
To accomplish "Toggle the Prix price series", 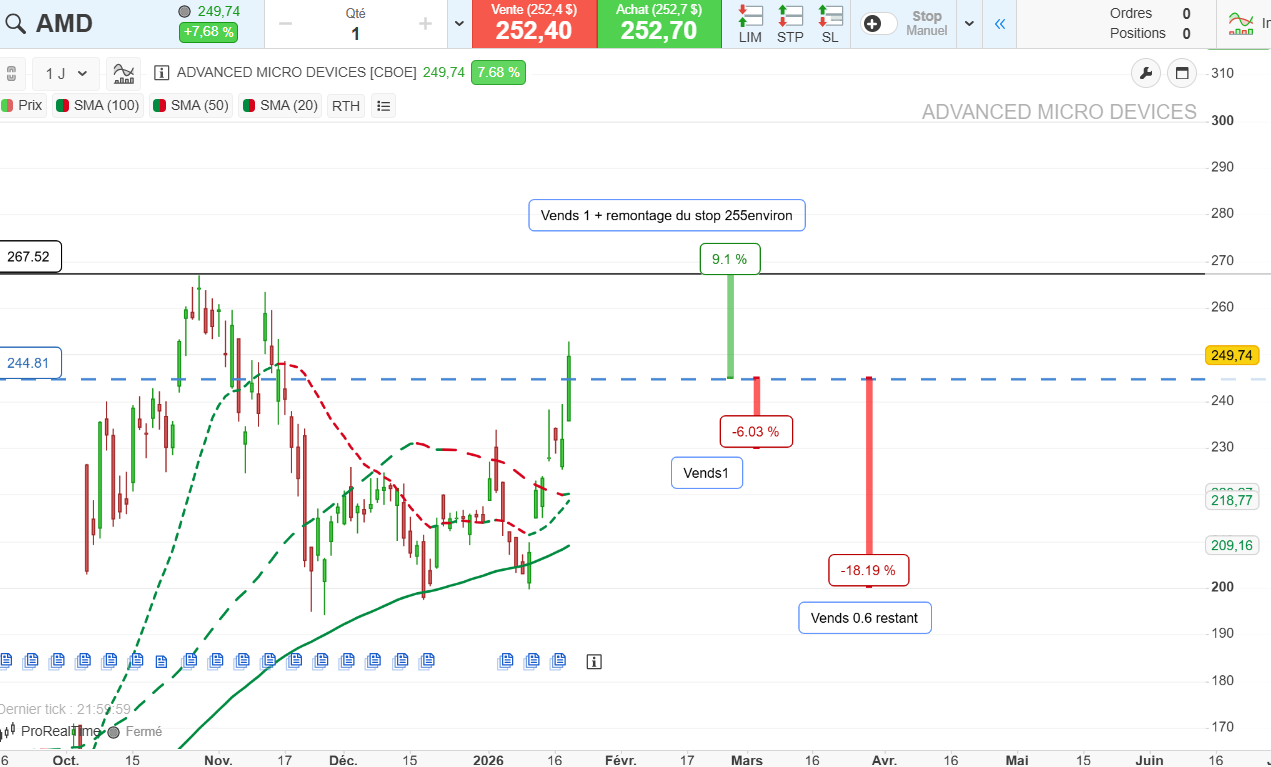I will pos(22,105).
